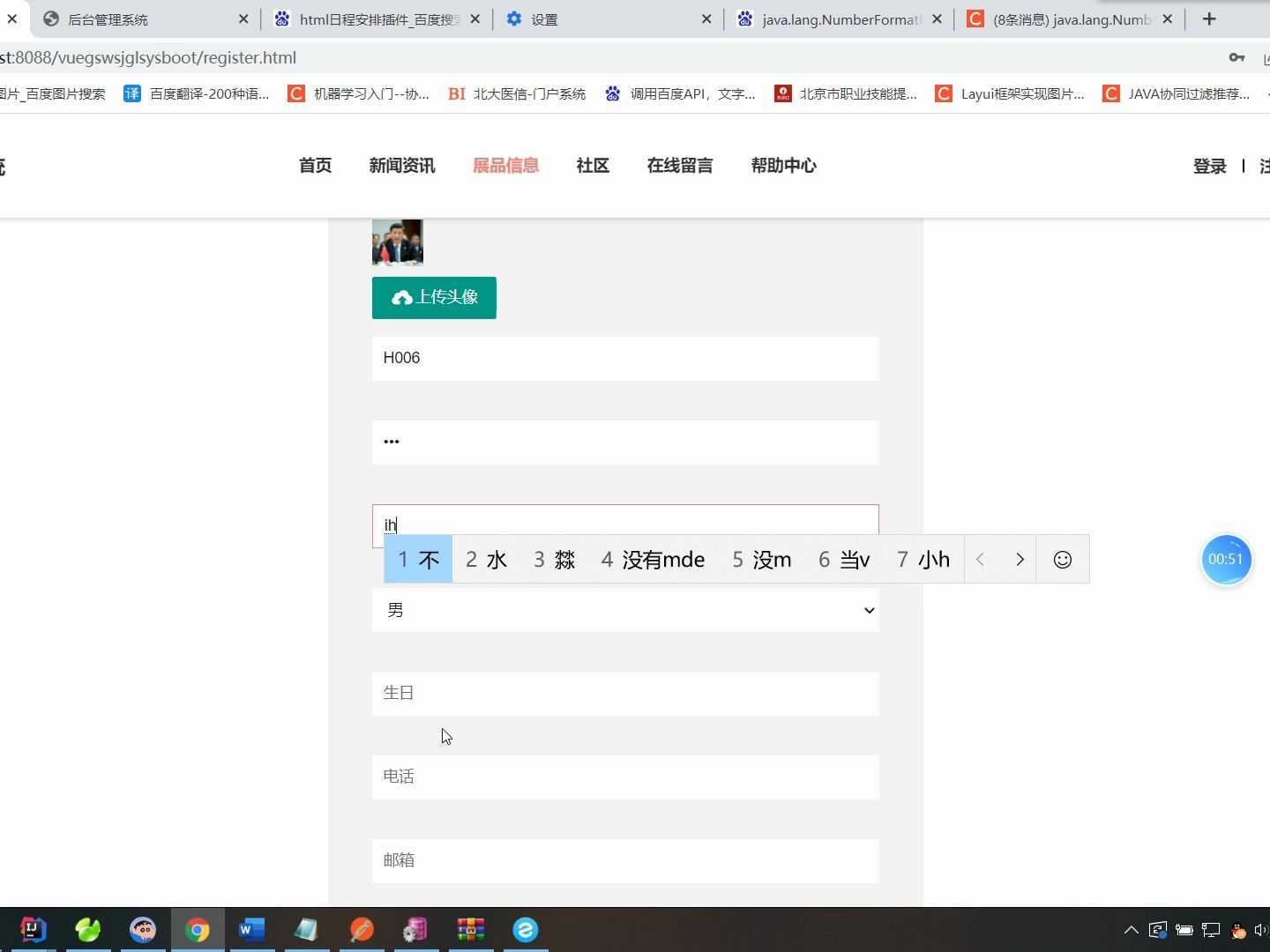Open the password key icon in address bar

point(1237,57)
